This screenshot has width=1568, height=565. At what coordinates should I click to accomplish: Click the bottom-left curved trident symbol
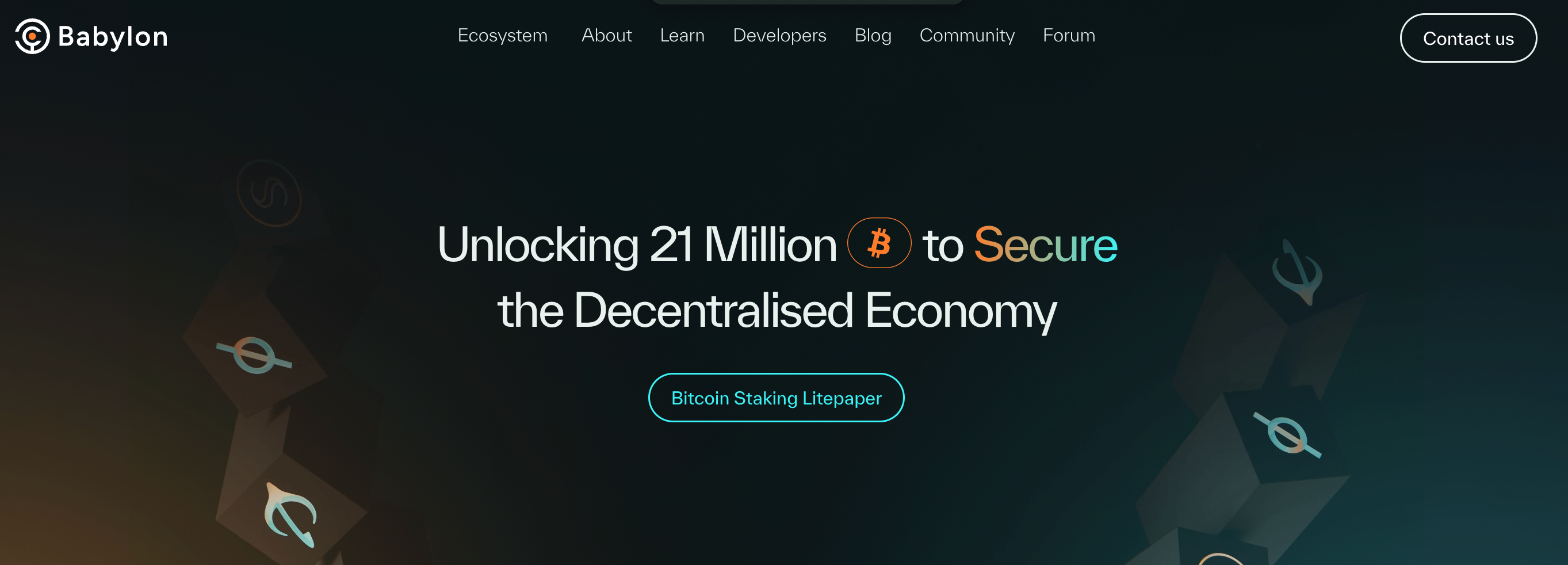tap(291, 514)
